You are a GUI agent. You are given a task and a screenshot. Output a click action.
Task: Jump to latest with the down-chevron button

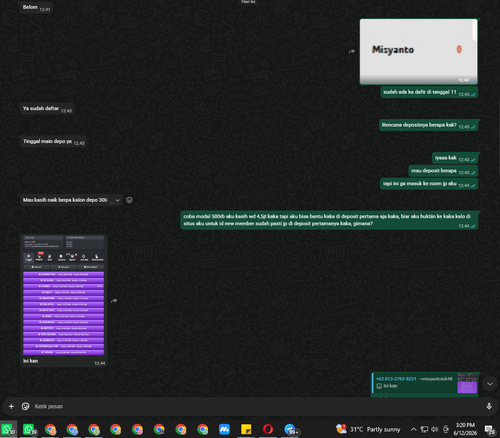(490, 384)
